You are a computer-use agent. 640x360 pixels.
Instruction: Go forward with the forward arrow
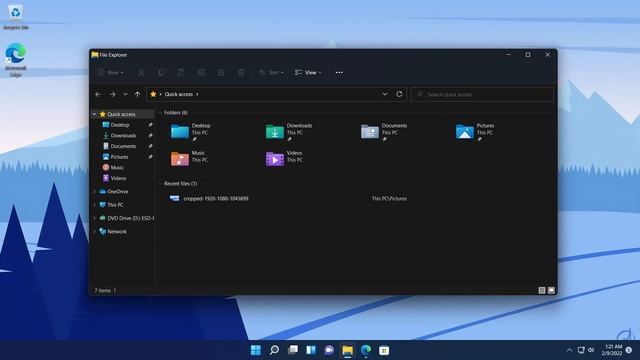tap(112, 94)
